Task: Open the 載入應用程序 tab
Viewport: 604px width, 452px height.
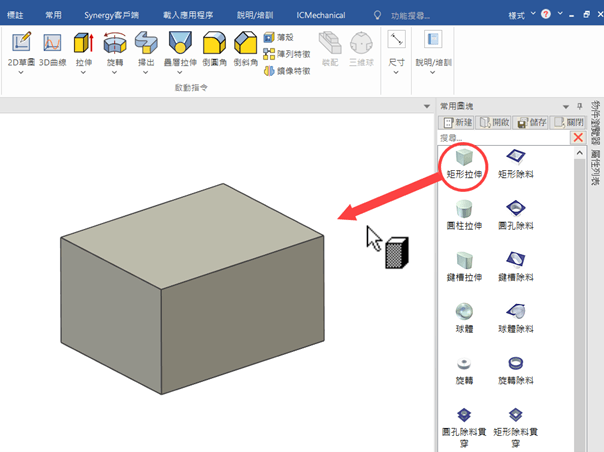Action: point(188,15)
